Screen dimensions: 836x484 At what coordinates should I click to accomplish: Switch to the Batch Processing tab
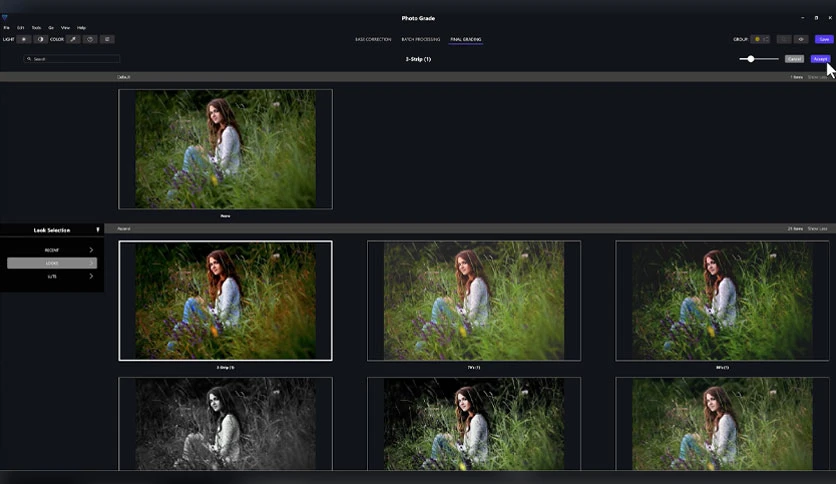coord(421,39)
